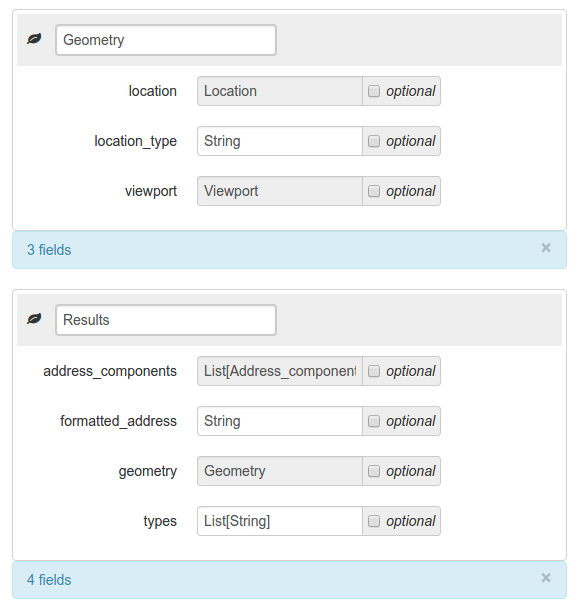The height and width of the screenshot is (613, 580).
Task: Edit the Results class name field
Action: tap(166, 320)
